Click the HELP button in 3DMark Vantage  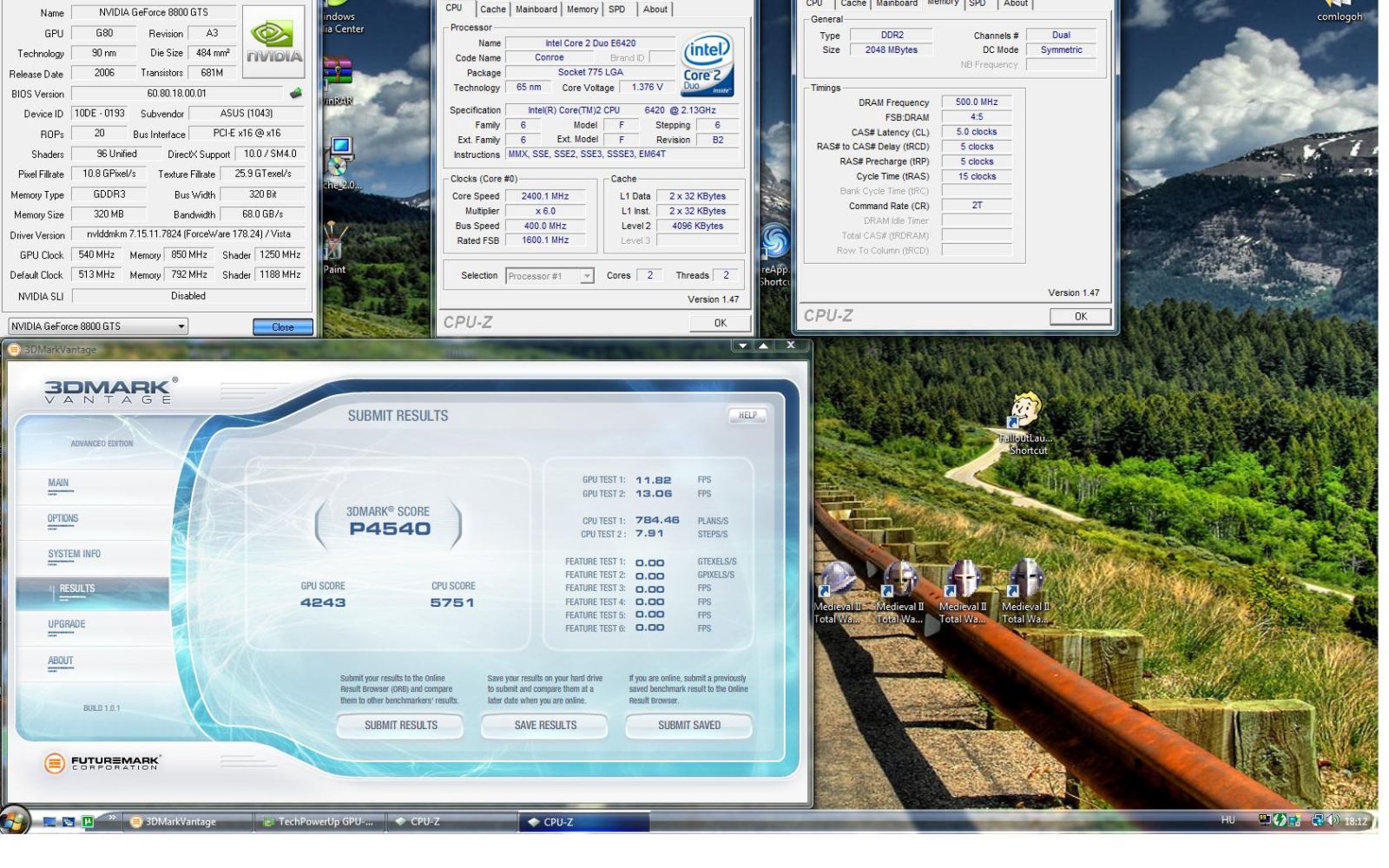click(x=747, y=416)
